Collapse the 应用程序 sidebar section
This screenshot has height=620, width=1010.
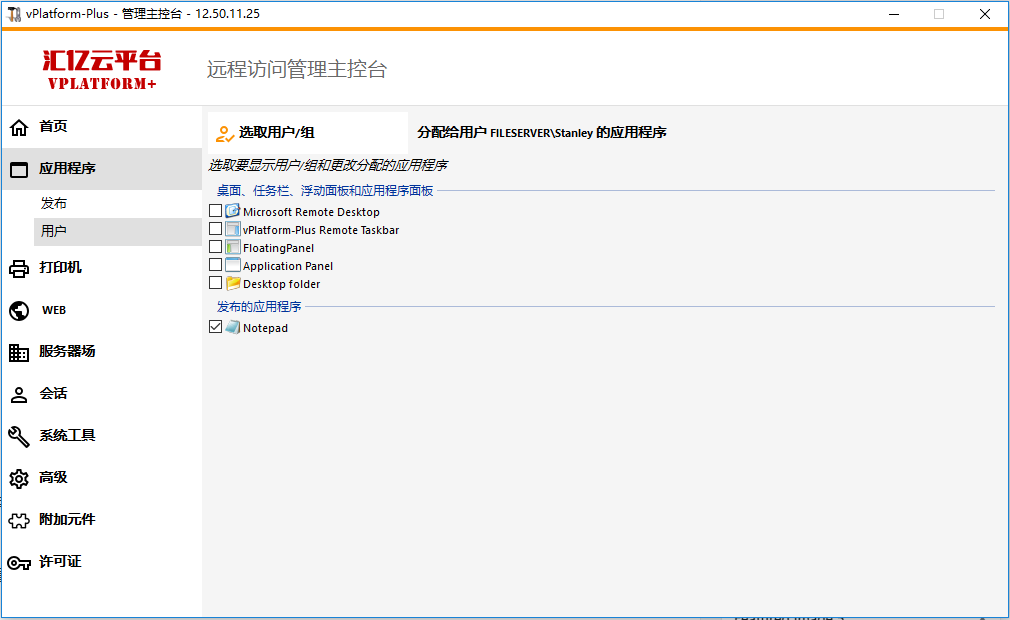(67, 169)
